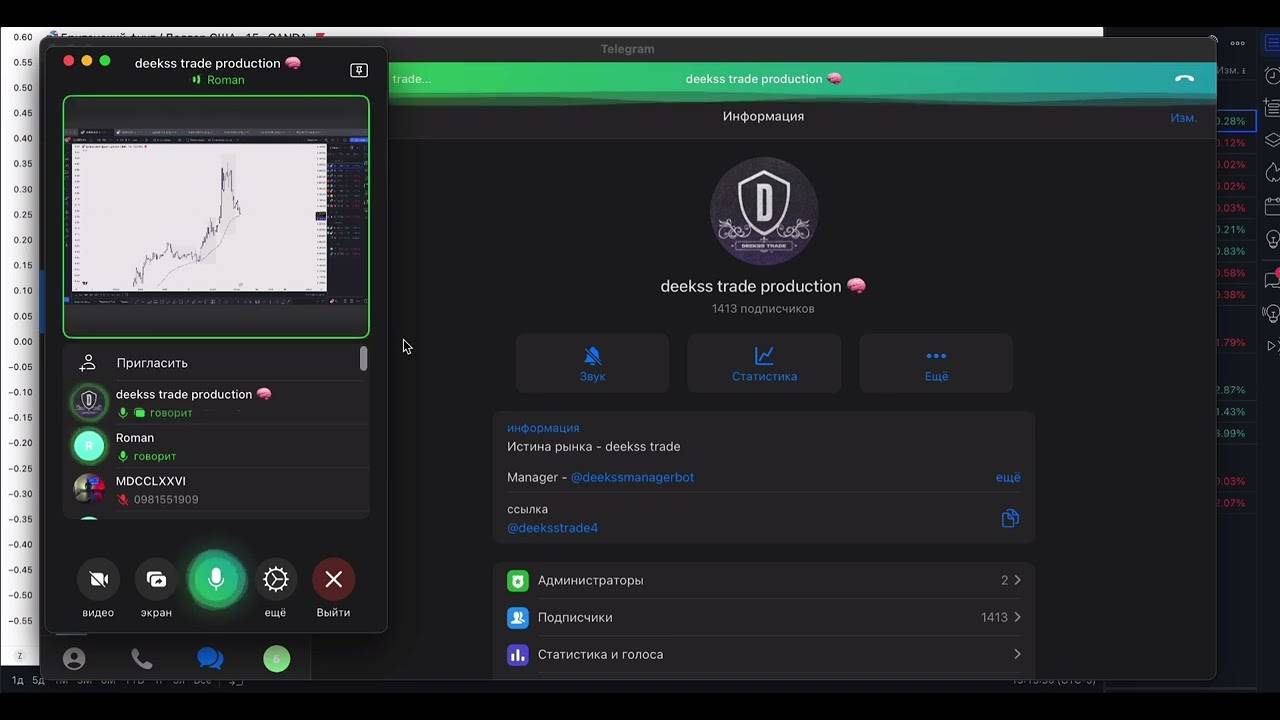Viewport: 1280px width, 720px height.
Task: Click the chevron on Статистика и голоса row
Action: pos(1017,654)
